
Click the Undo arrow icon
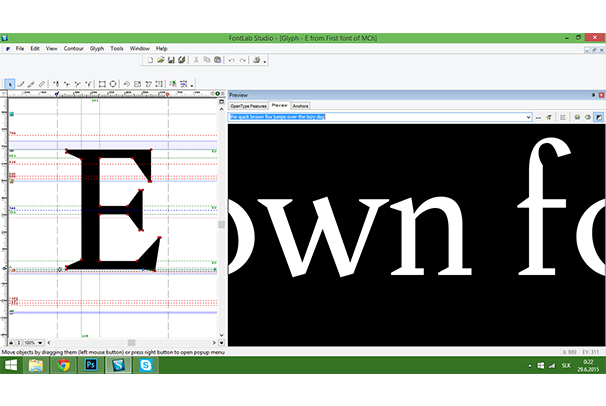(x=230, y=60)
